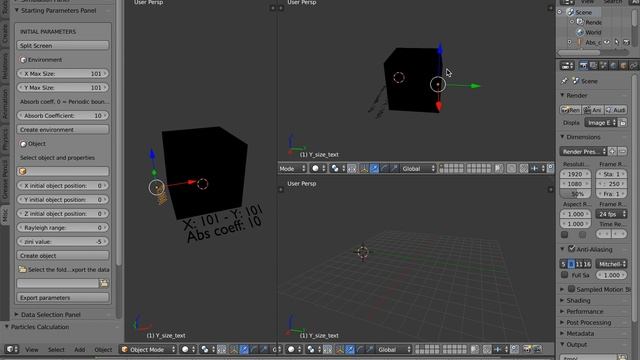This screenshot has height=360, width=640.
Task: Collapse the Starting Parameters Panel
Action: point(17,10)
